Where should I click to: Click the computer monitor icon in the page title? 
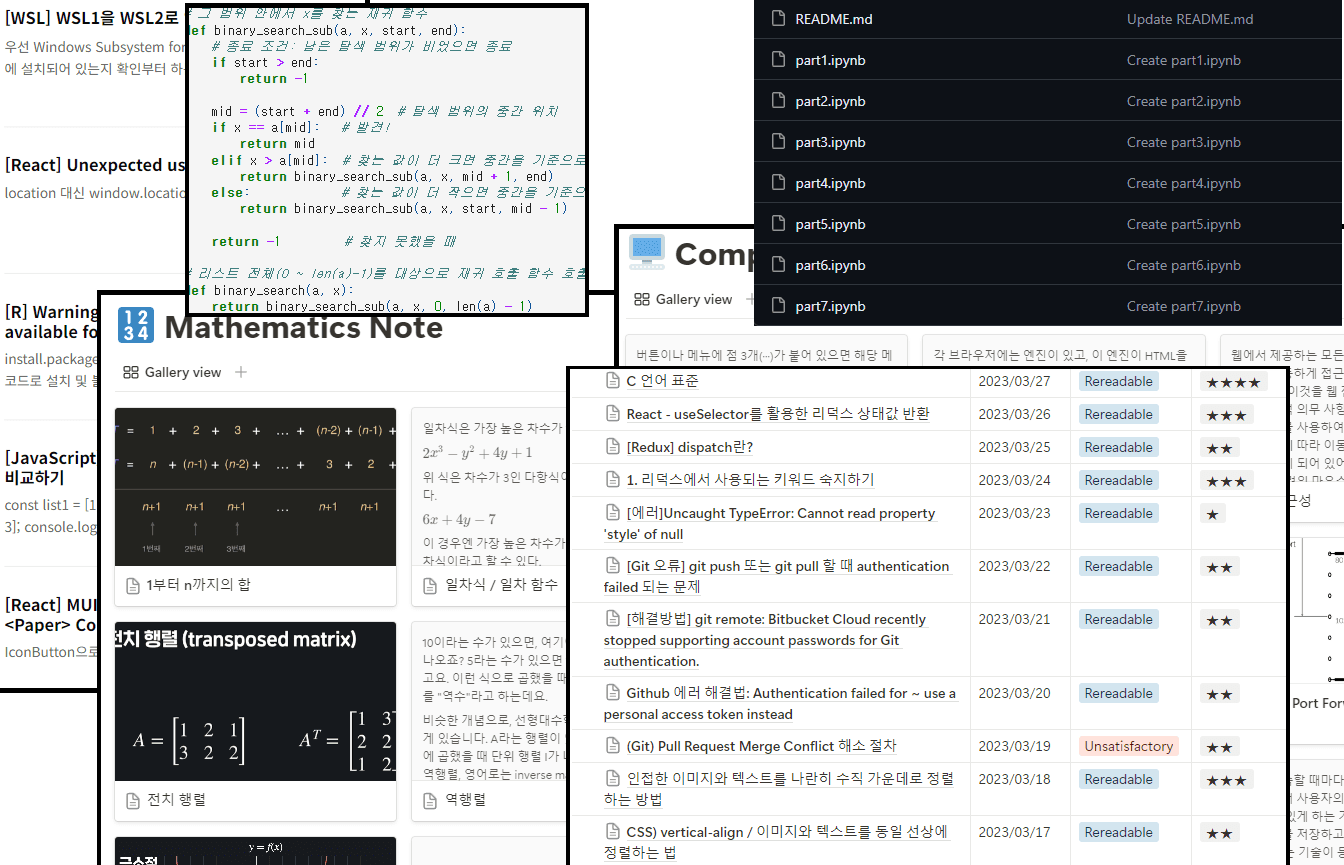point(647,253)
